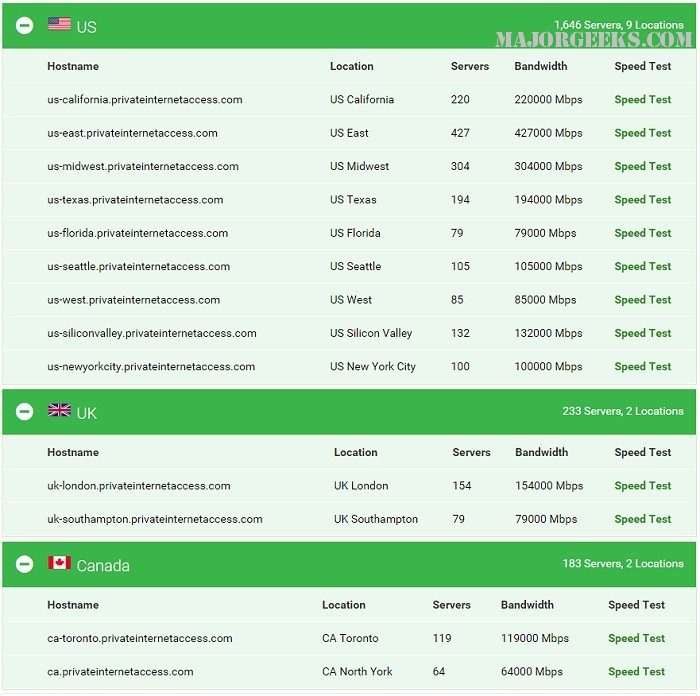Click the US section title text

tap(86, 27)
